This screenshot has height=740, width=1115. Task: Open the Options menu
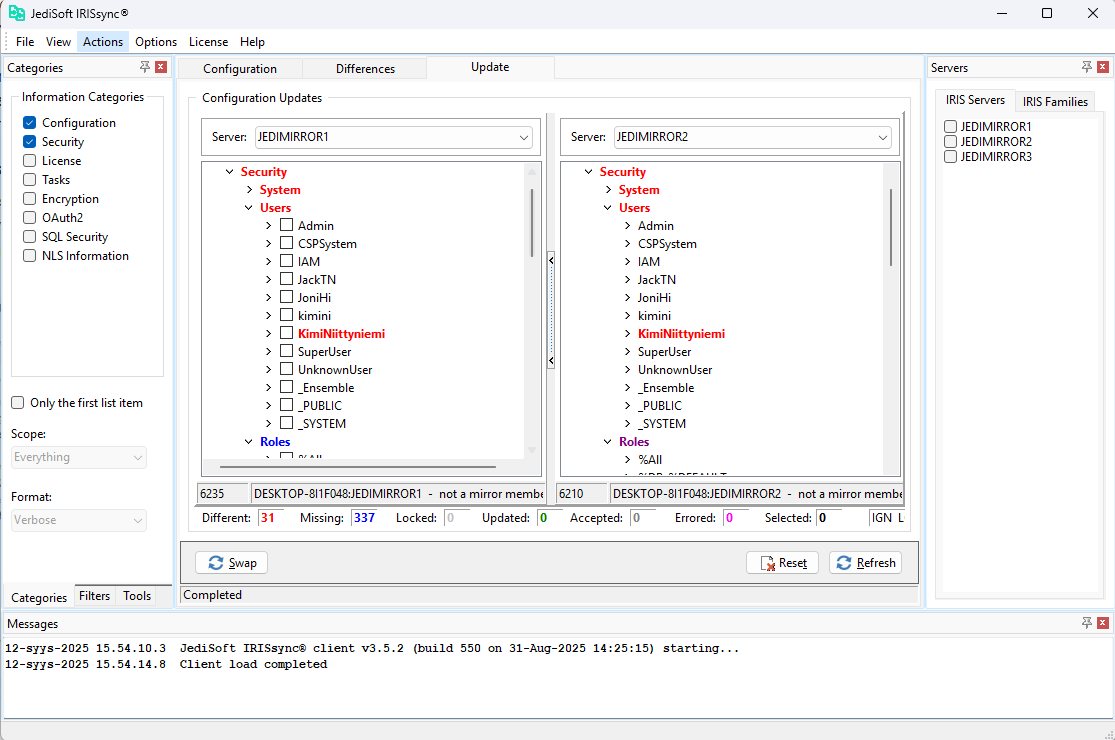[x=156, y=42]
